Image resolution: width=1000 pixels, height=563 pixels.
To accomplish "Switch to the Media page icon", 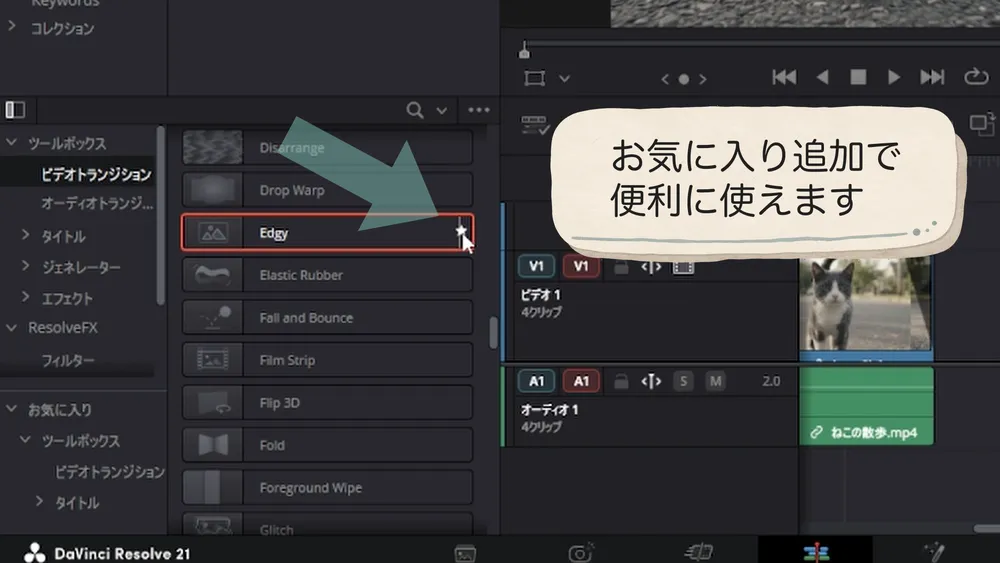I will click(x=465, y=553).
